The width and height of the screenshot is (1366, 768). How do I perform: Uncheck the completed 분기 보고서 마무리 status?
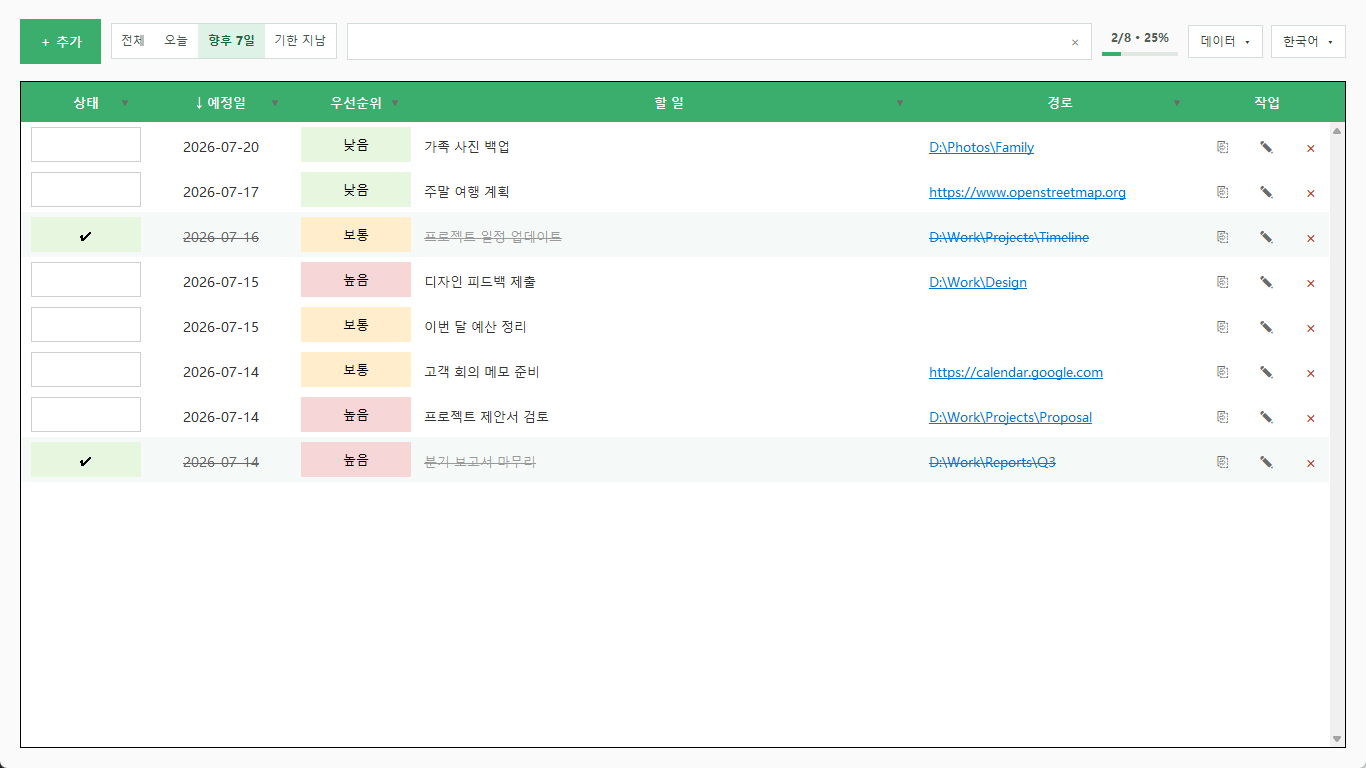pyautogui.click(x=86, y=460)
